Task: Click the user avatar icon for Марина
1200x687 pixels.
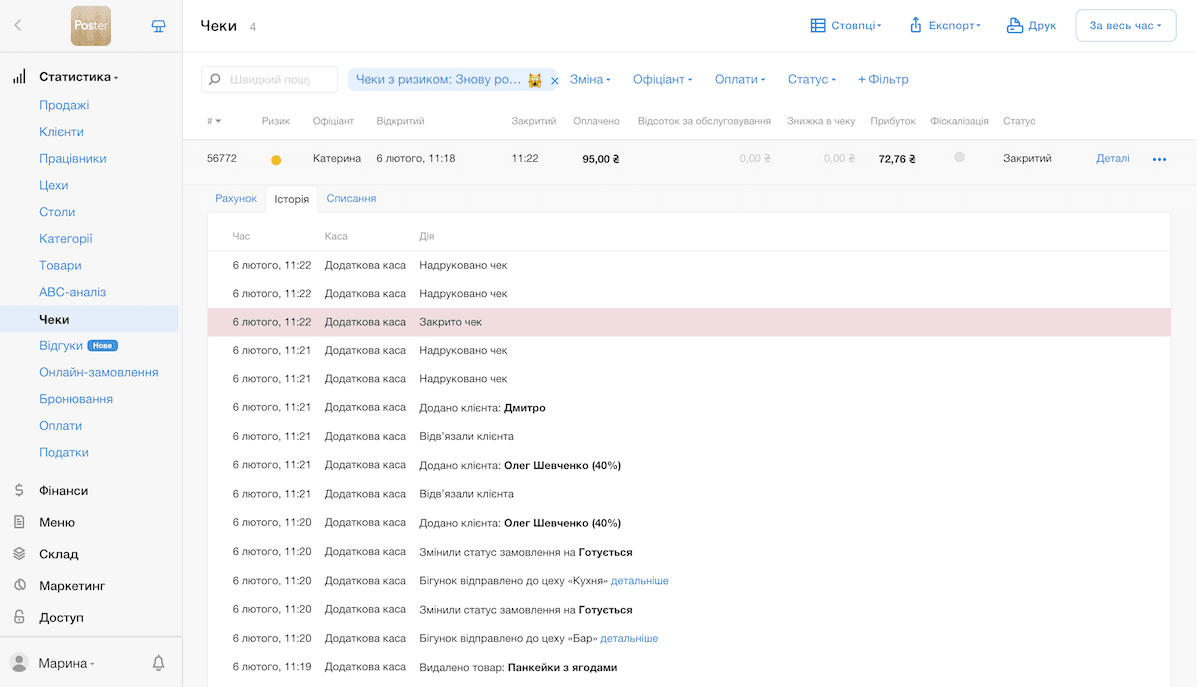Action: [19, 663]
